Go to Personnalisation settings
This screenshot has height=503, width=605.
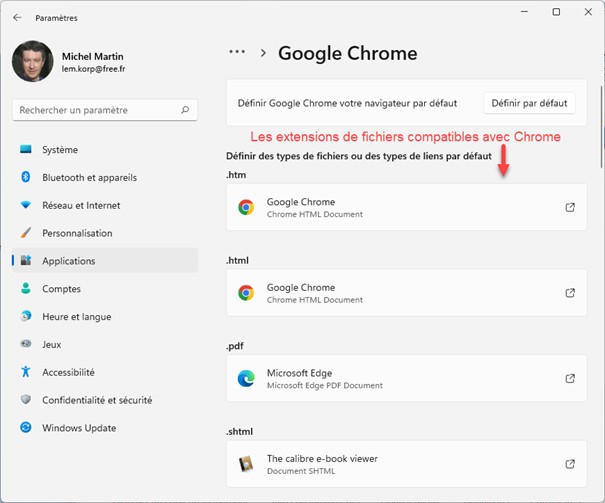pos(77,233)
